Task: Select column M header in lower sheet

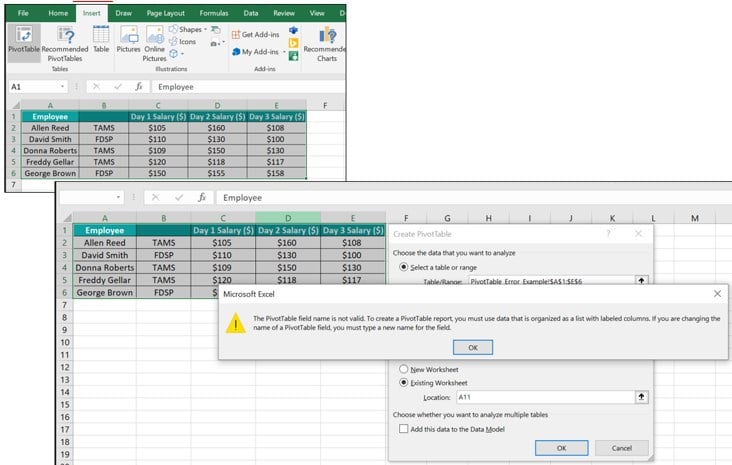Action: 695,218
